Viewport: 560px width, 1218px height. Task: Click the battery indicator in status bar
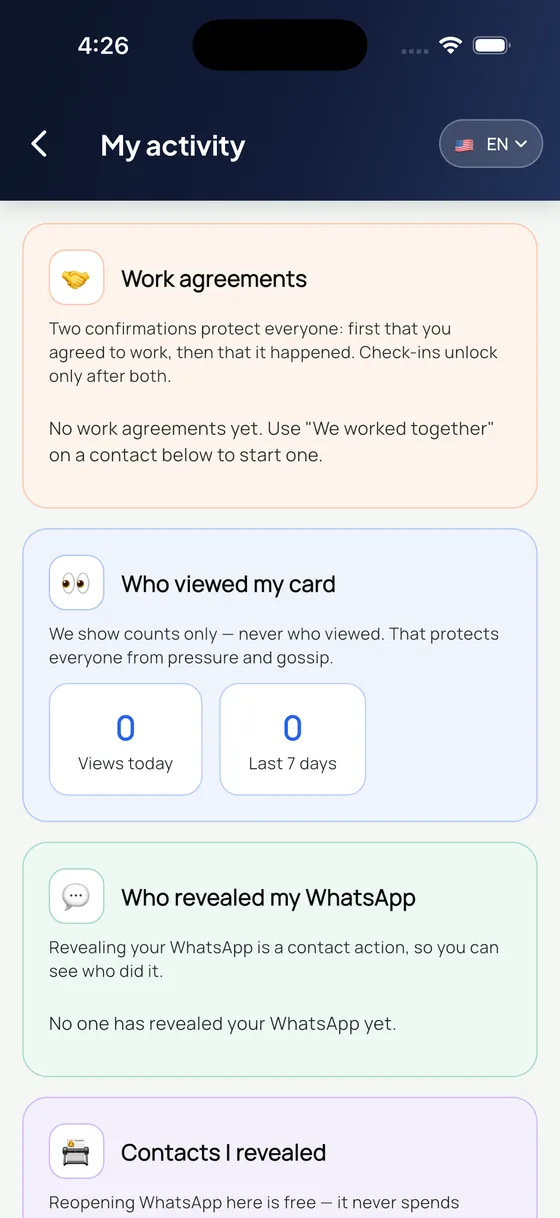(493, 46)
